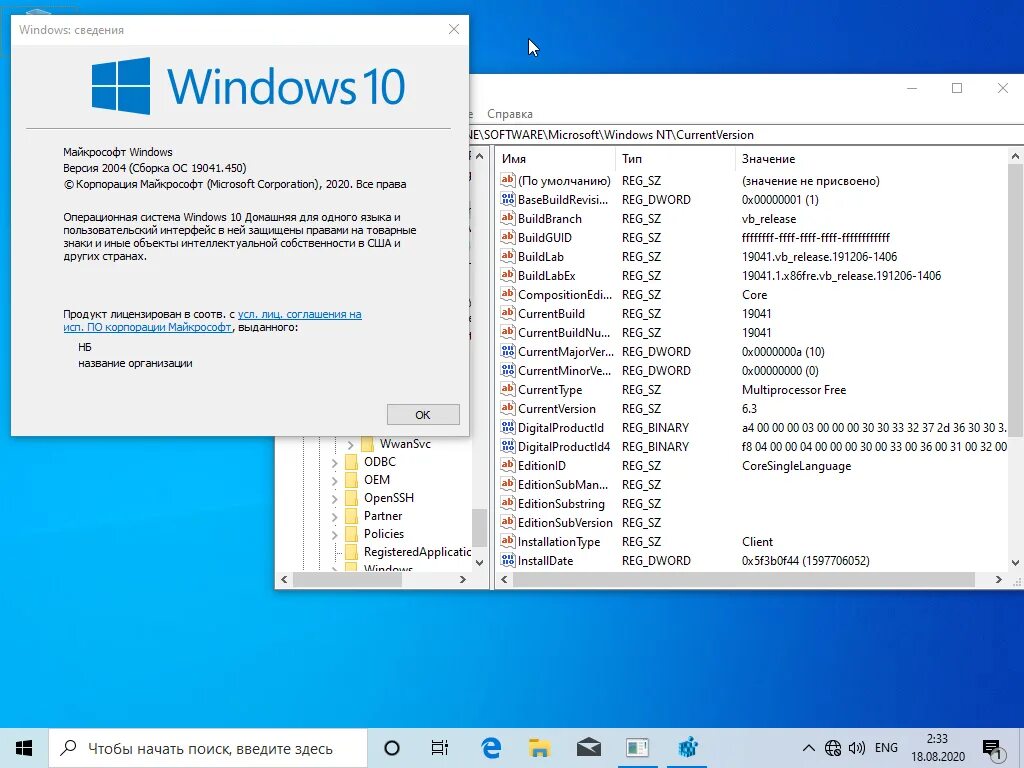This screenshot has width=1024, height=768.
Task: Open File Explorer from taskbar
Action: (x=539, y=748)
